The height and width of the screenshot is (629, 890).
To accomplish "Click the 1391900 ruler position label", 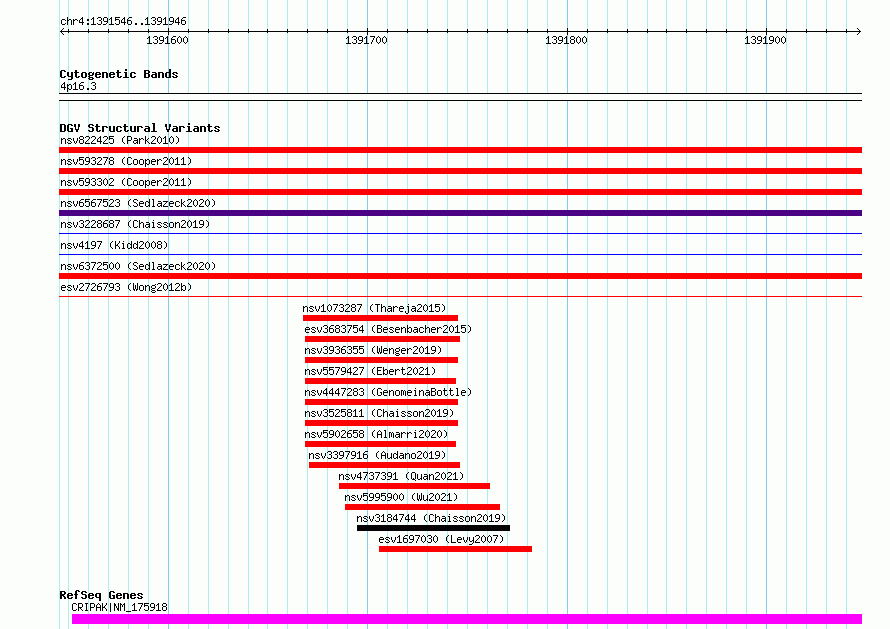I will point(766,40).
